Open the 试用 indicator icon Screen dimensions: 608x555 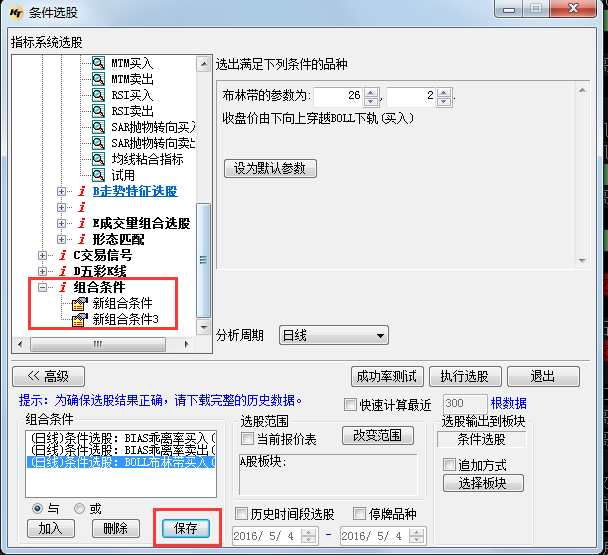click(98, 175)
